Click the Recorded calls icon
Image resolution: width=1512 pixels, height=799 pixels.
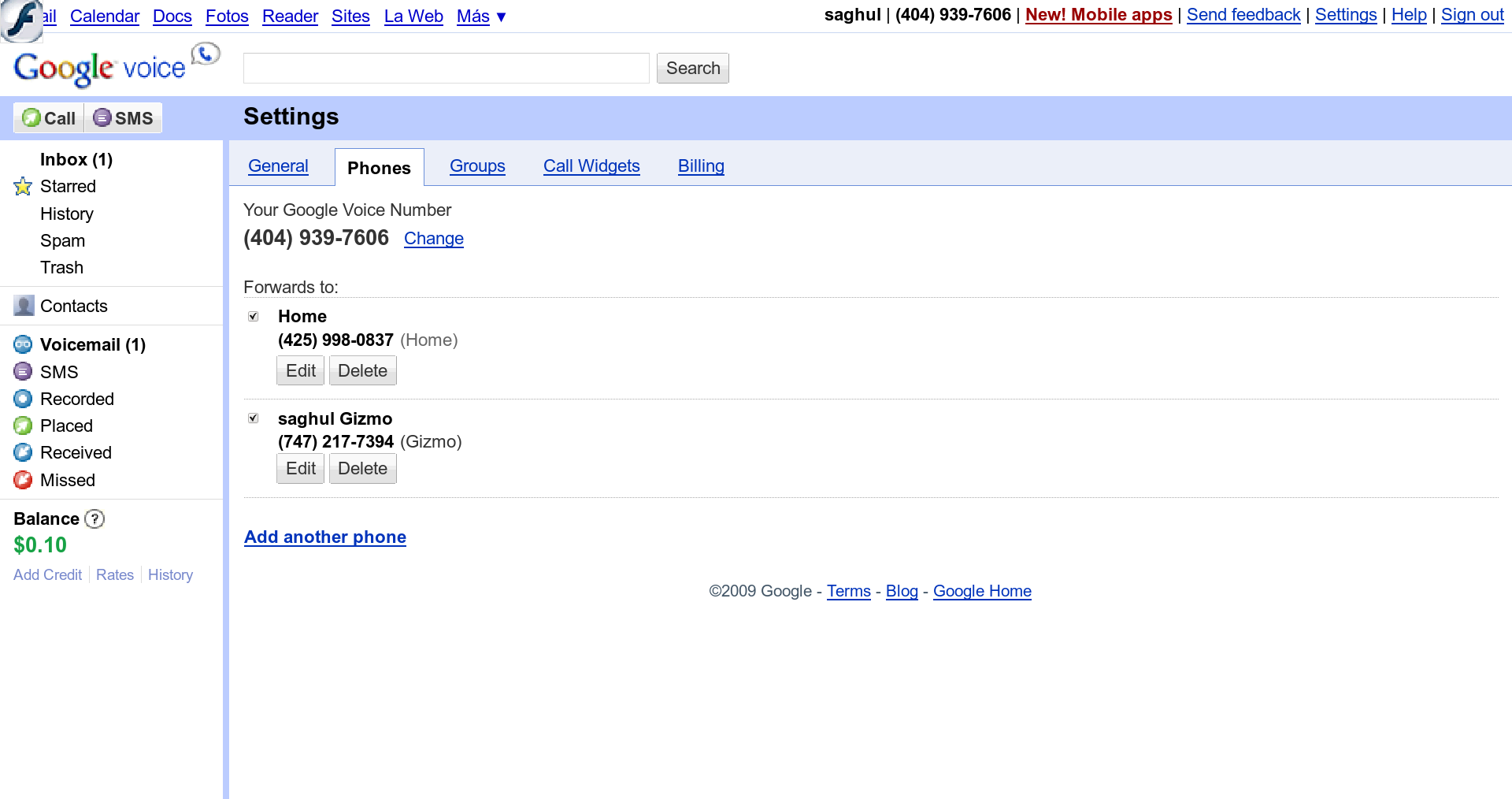point(23,399)
